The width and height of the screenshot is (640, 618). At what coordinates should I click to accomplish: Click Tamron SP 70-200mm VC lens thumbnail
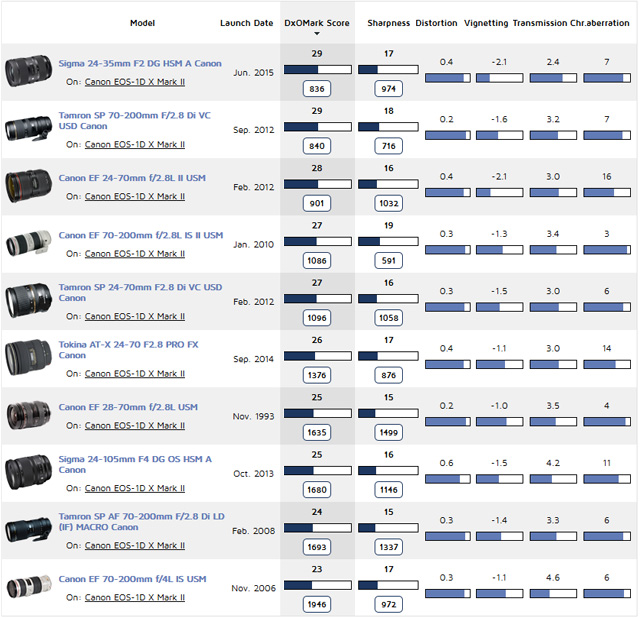pos(29,128)
